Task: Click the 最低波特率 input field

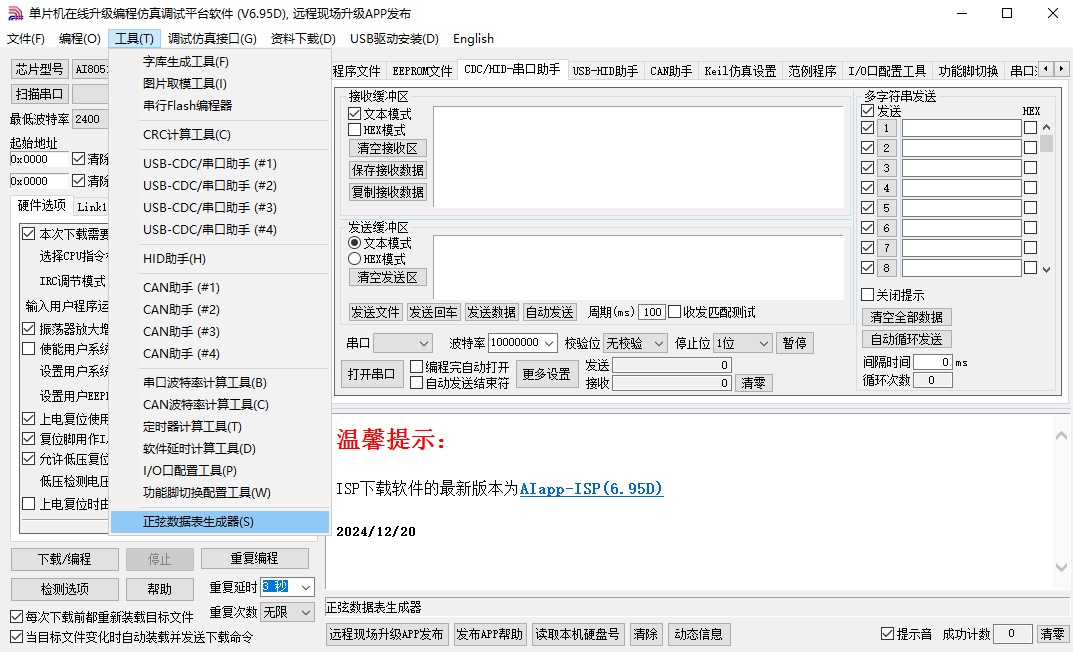Action: (x=91, y=119)
